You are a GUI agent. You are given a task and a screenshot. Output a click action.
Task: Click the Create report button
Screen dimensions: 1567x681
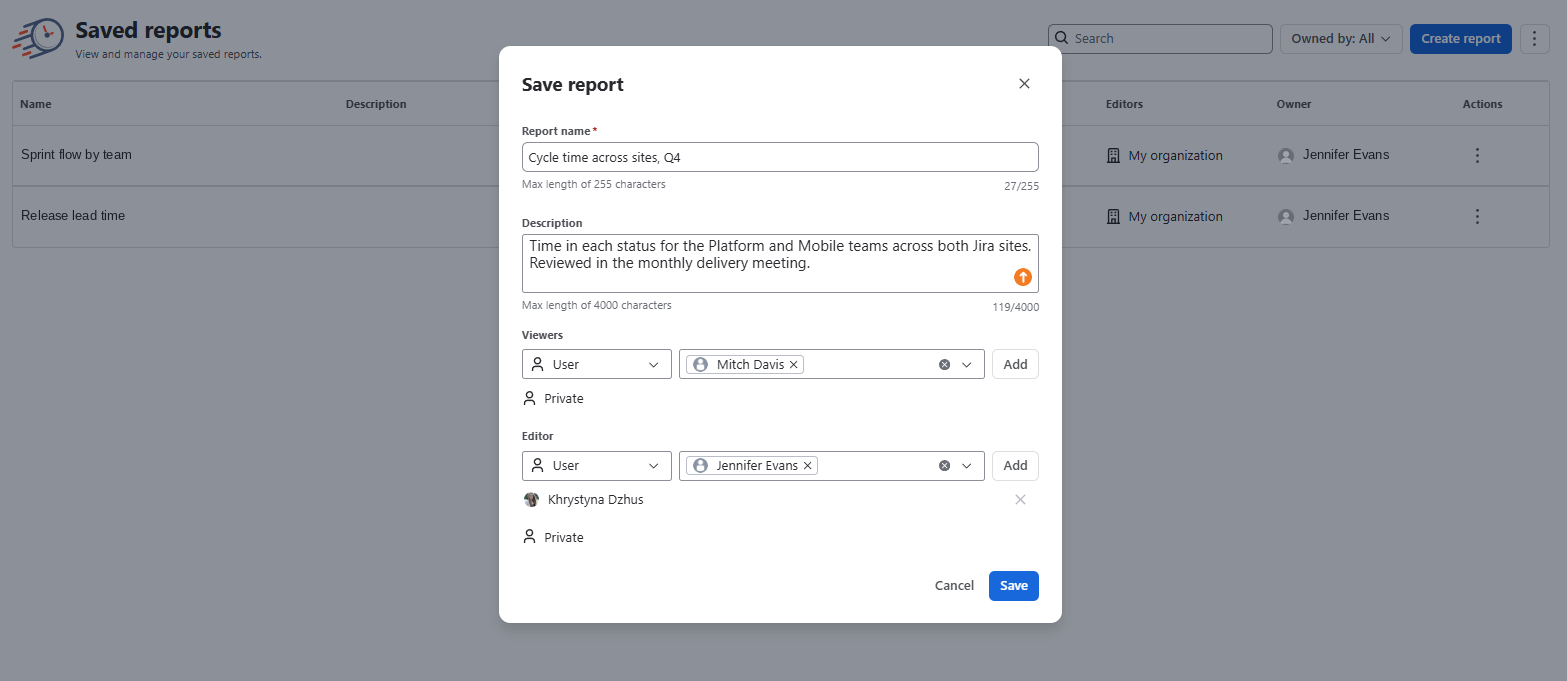1461,39
